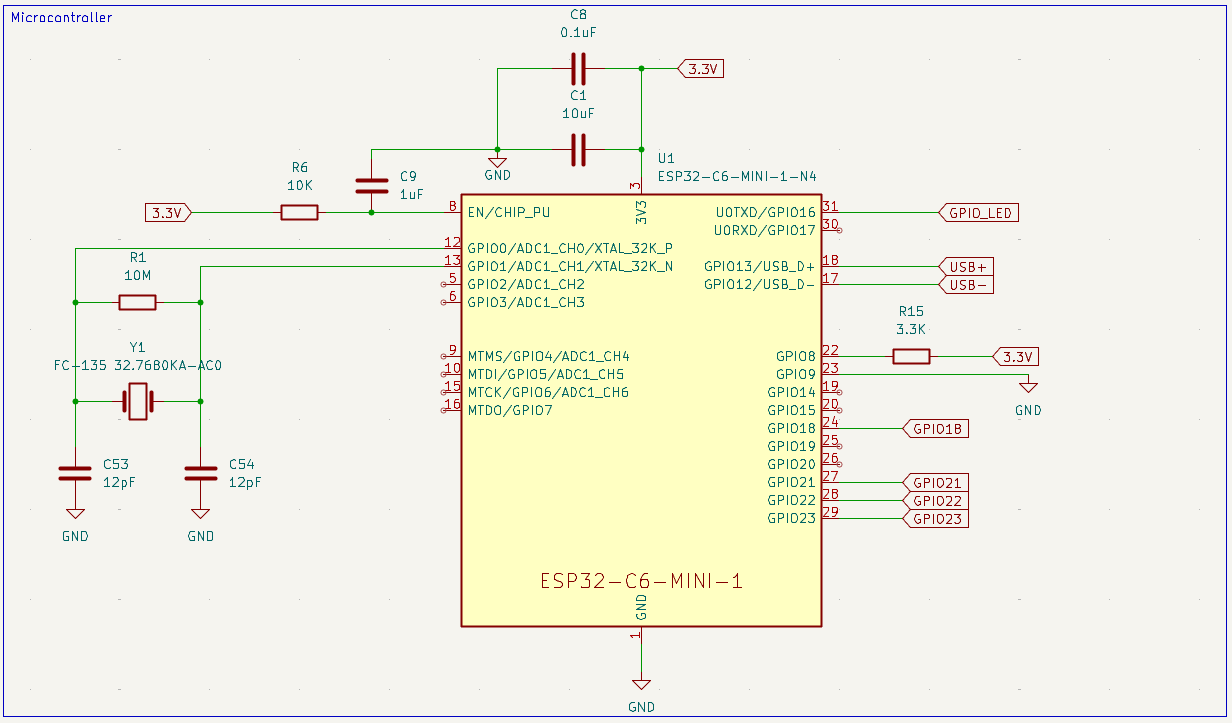
Task: Click the GND symbol connected to GPIO9
Action: [x=1028, y=388]
